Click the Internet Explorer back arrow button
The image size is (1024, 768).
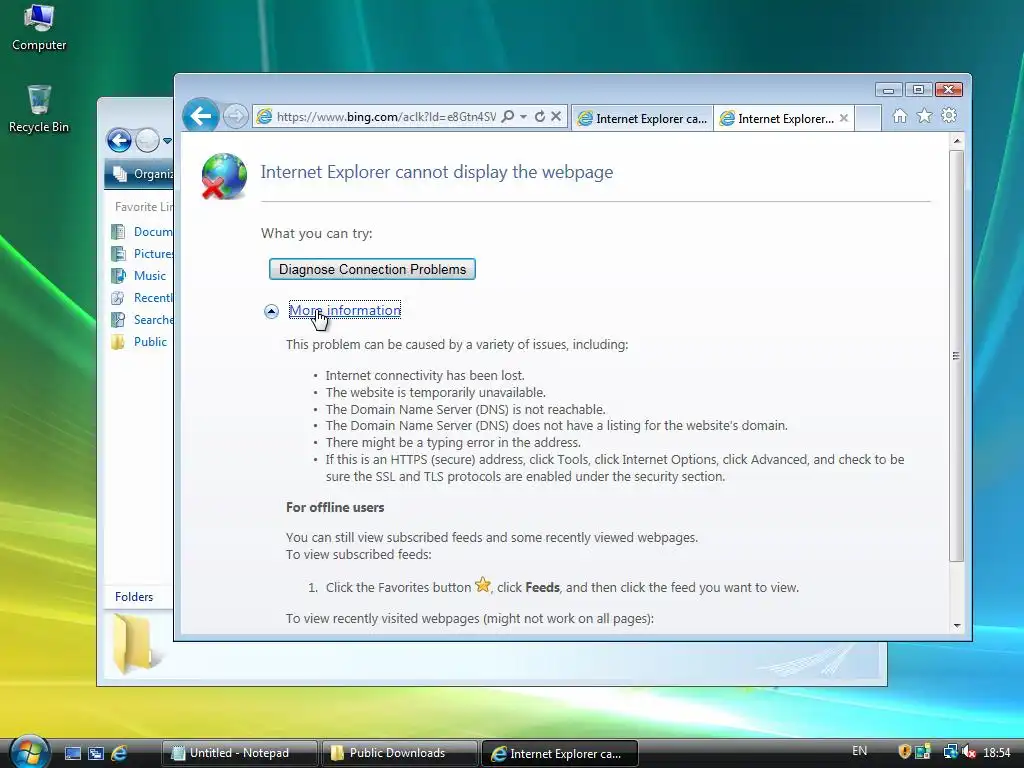click(200, 116)
